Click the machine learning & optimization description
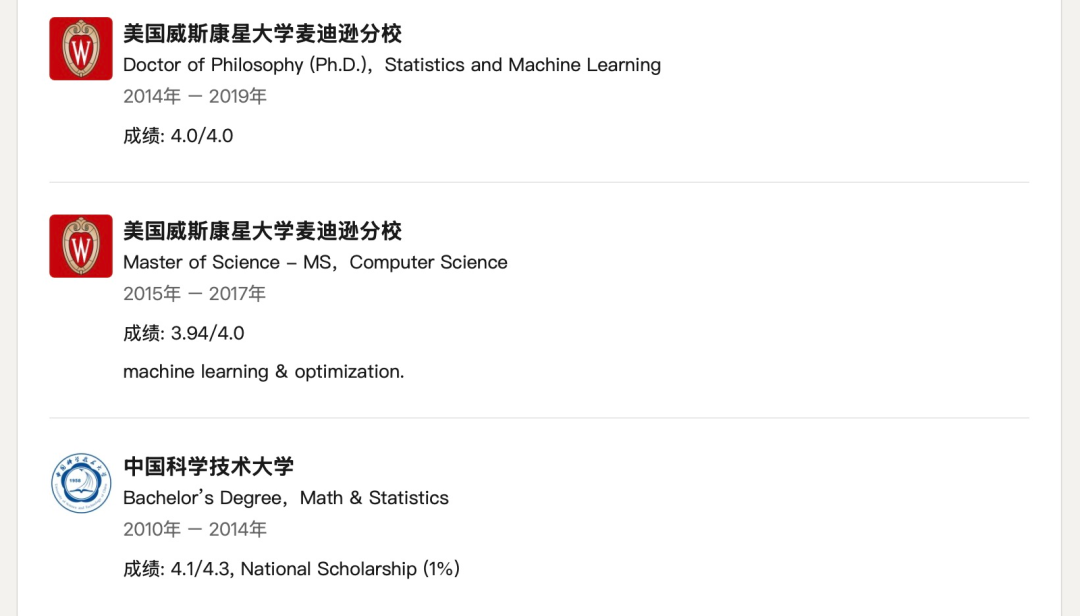 click(x=263, y=372)
